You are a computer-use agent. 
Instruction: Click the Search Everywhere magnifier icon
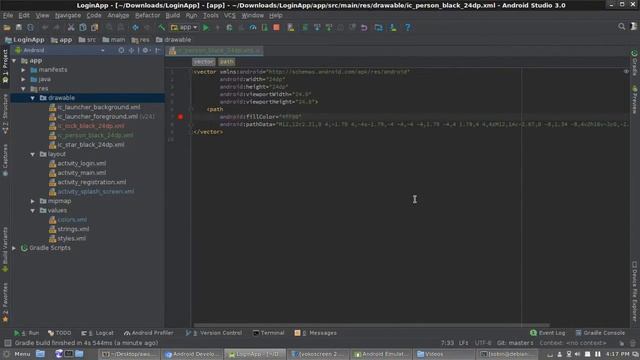point(622,27)
